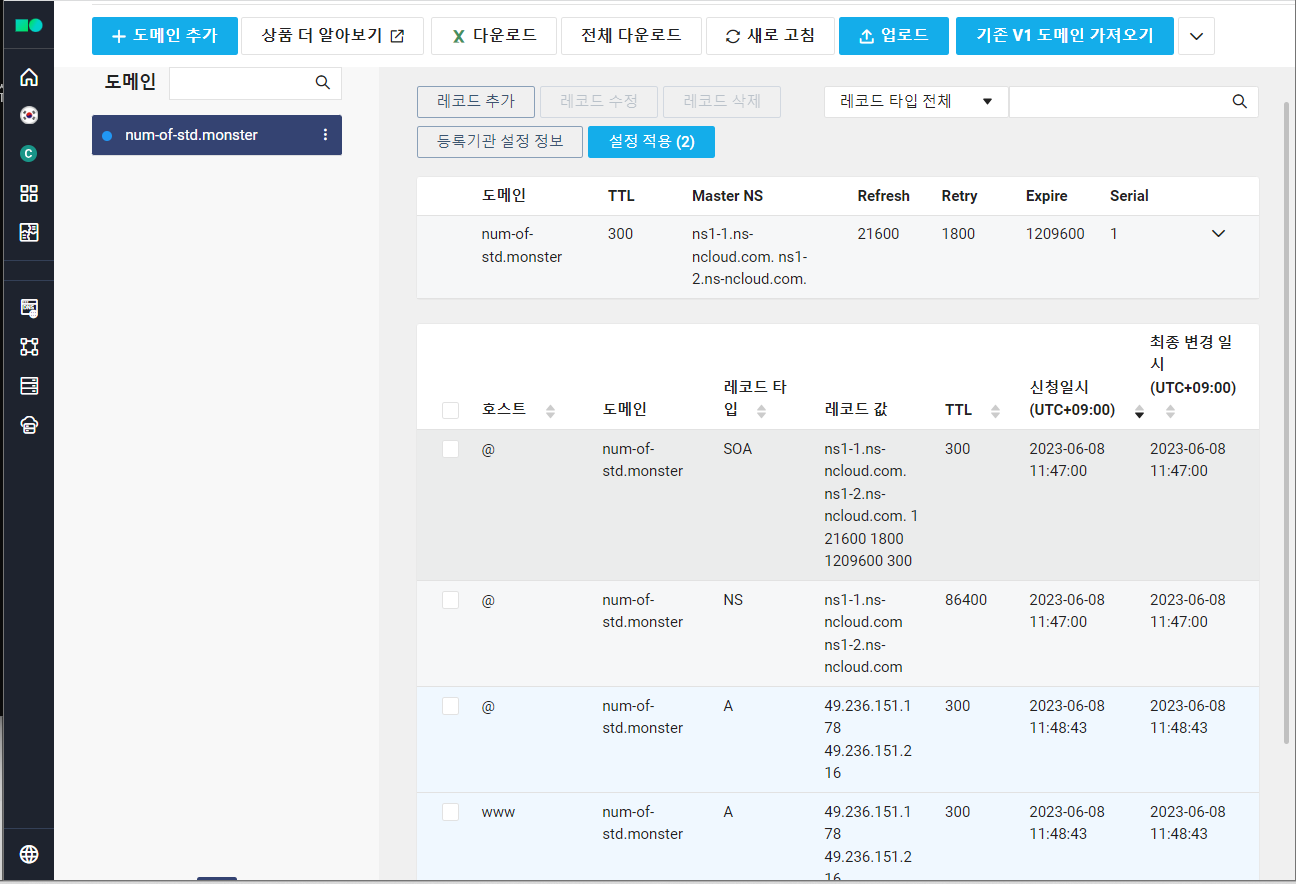The width and height of the screenshot is (1296, 884).
Task: Open the extra actions dropdown beside V1 import
Action: (1197, 36)
